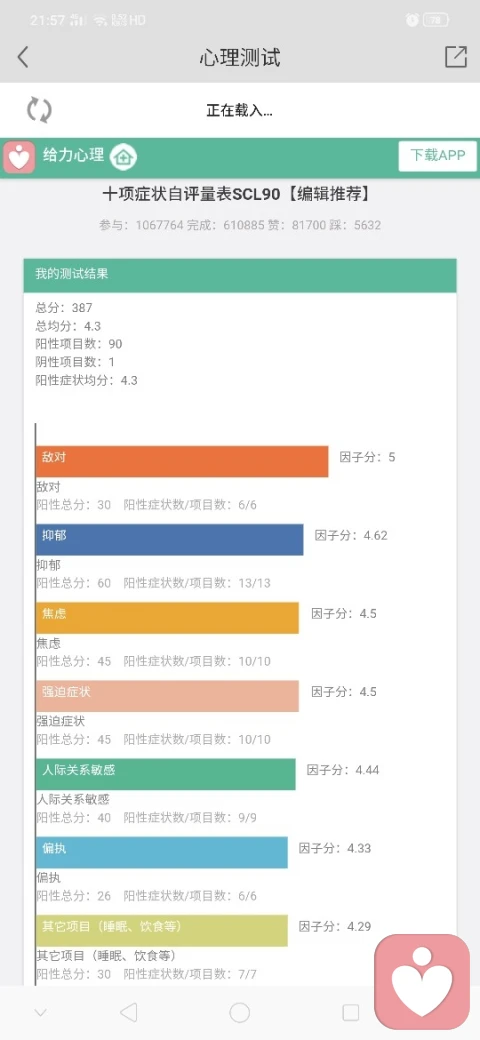
Task: Tap the green 人际关系敏感 bar
Action: pos(166,774)
